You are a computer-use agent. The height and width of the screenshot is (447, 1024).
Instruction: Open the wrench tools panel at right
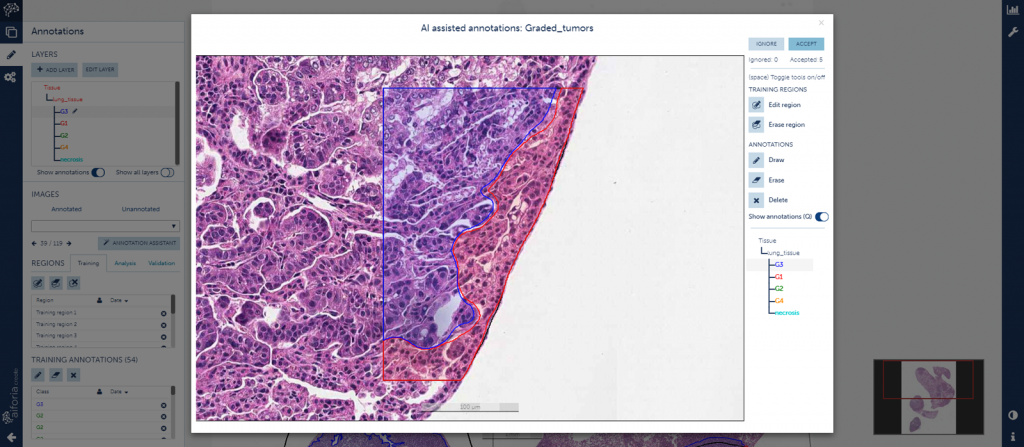coord(1012,31)
